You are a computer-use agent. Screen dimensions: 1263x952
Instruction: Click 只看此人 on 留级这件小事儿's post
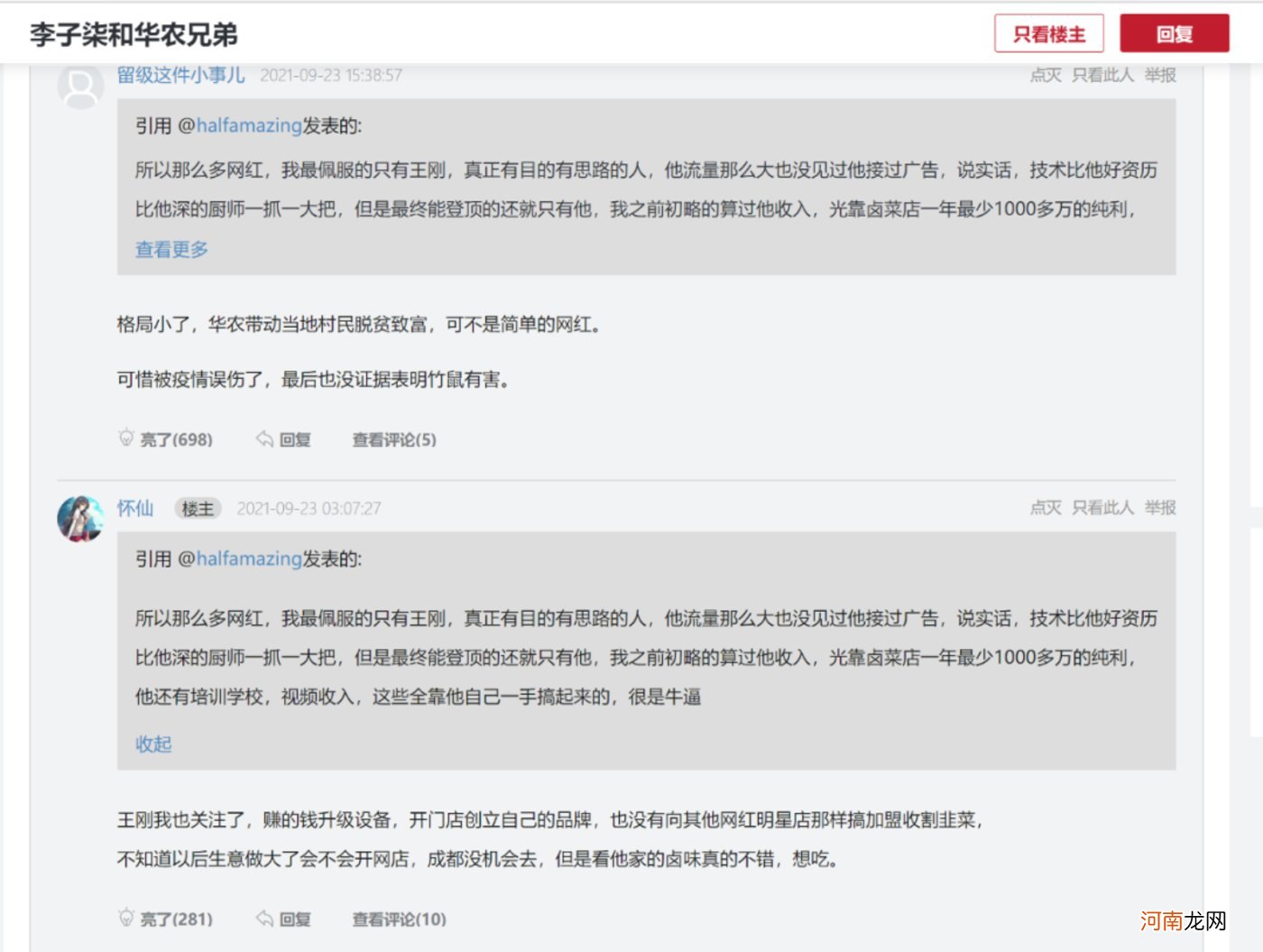(x=1102, y=75)
